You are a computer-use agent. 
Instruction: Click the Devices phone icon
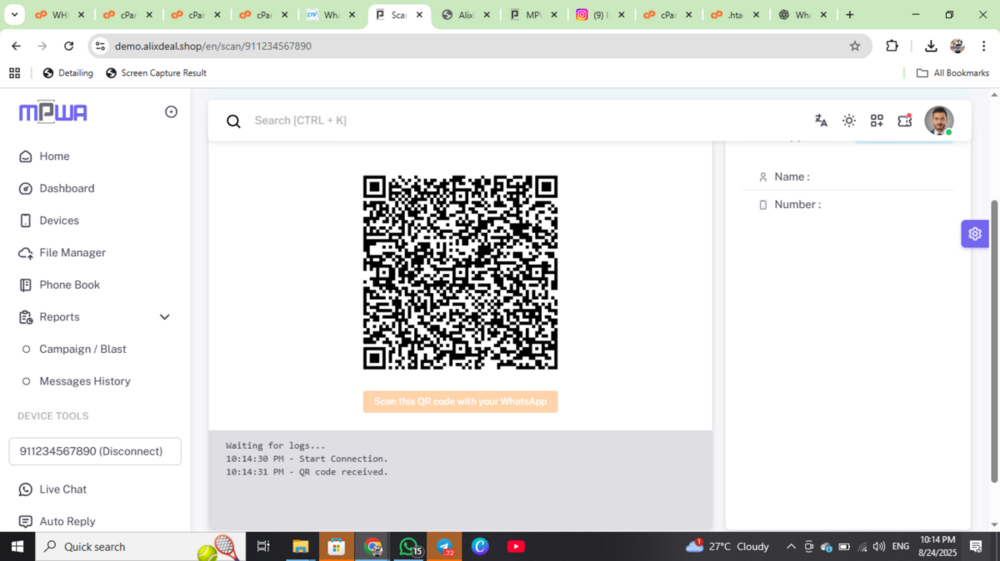coord(26,221)
